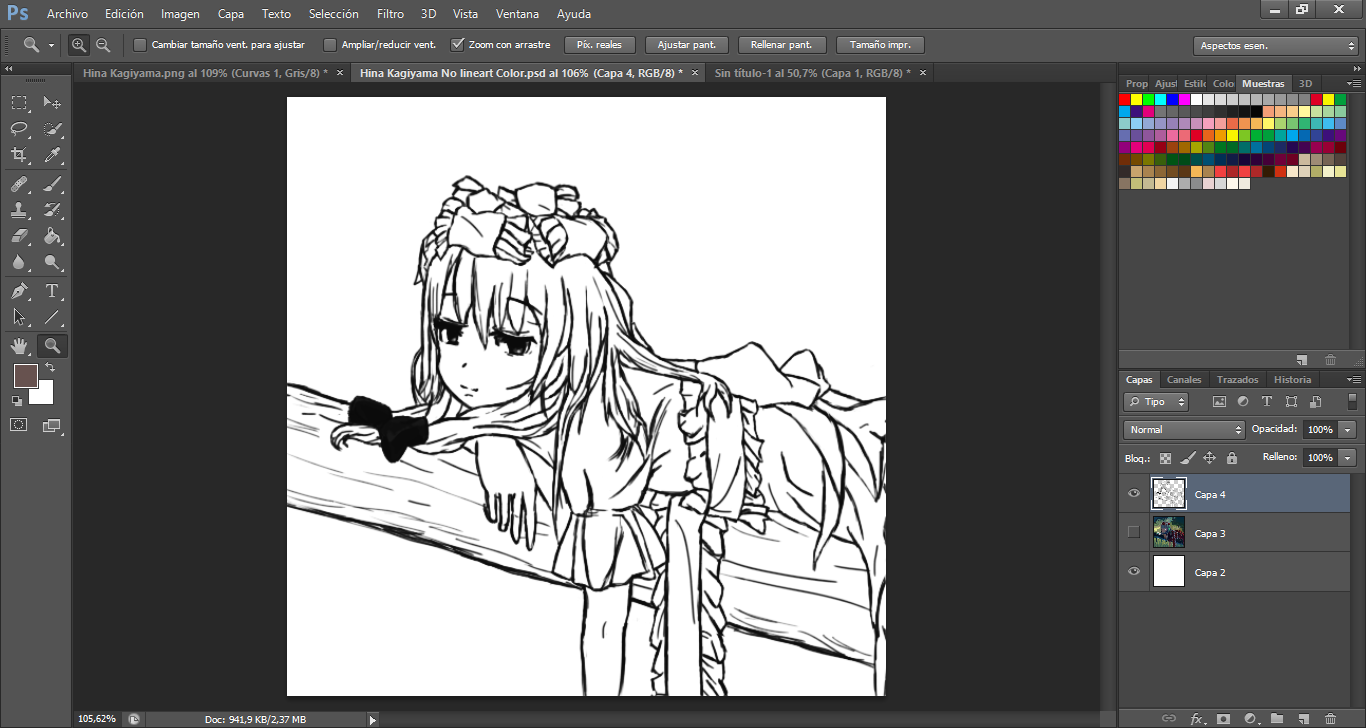Select the Eyedropper tool
Image resolution: width=1366 pixels, height=728 pixels.
[x=52, y=155]
